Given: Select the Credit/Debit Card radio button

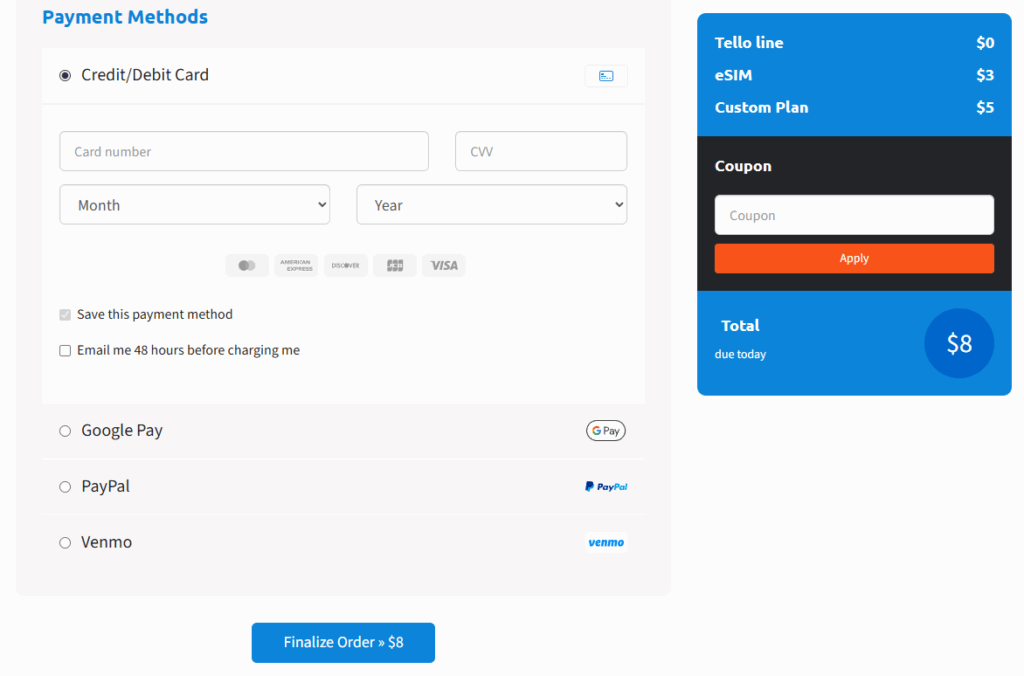Looking at the screenshot, I should (x=65, y=75).
